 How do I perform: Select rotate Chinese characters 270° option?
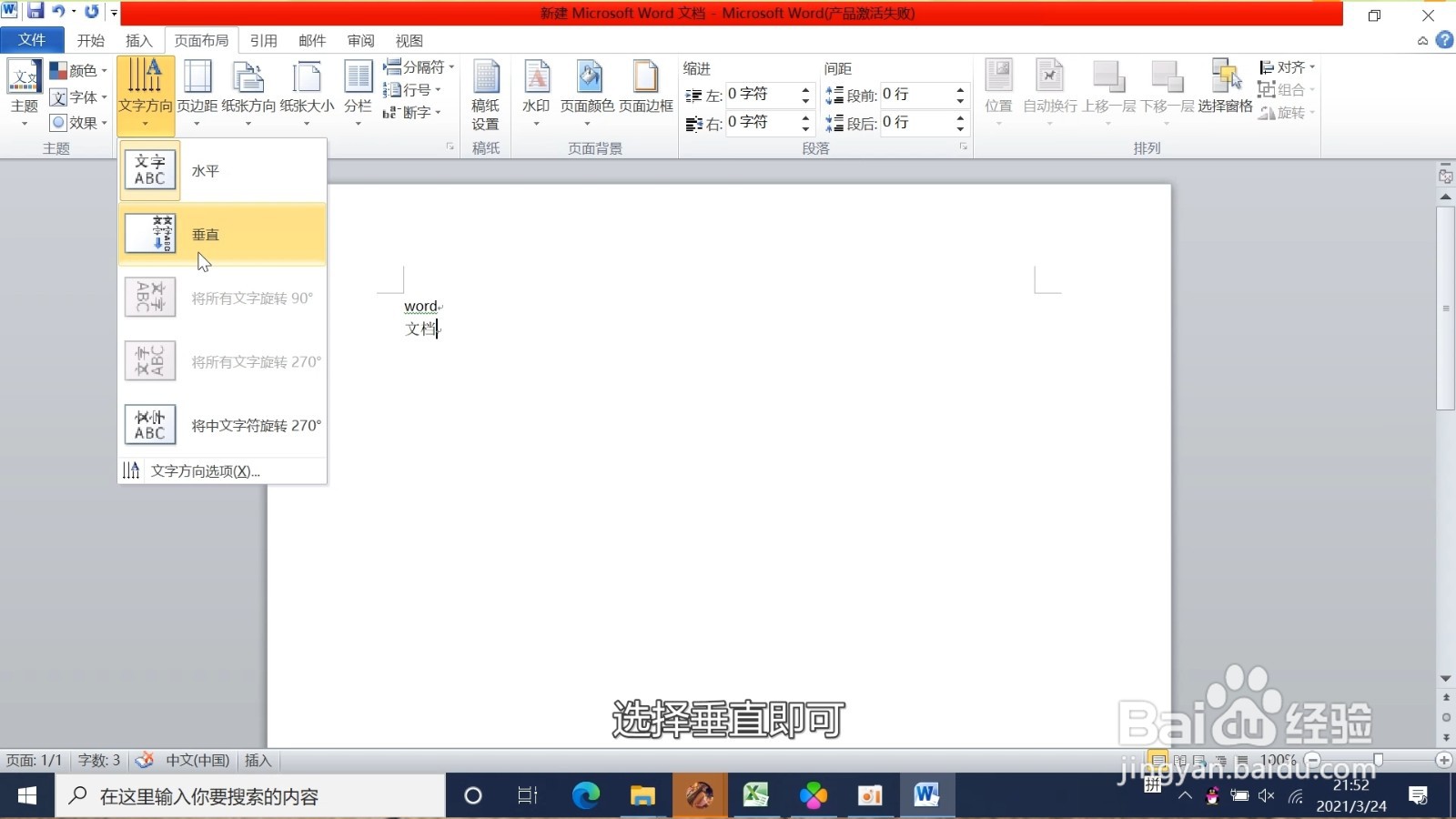tap(222, 425)
